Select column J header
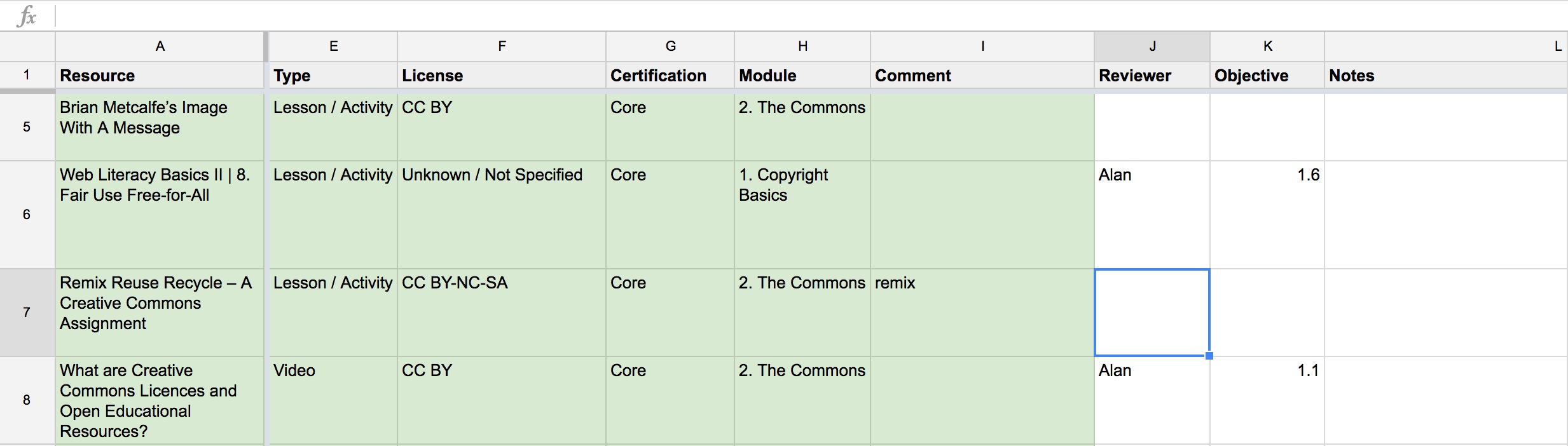Viewport: 1568px width, 446px height. [1152, 46]
